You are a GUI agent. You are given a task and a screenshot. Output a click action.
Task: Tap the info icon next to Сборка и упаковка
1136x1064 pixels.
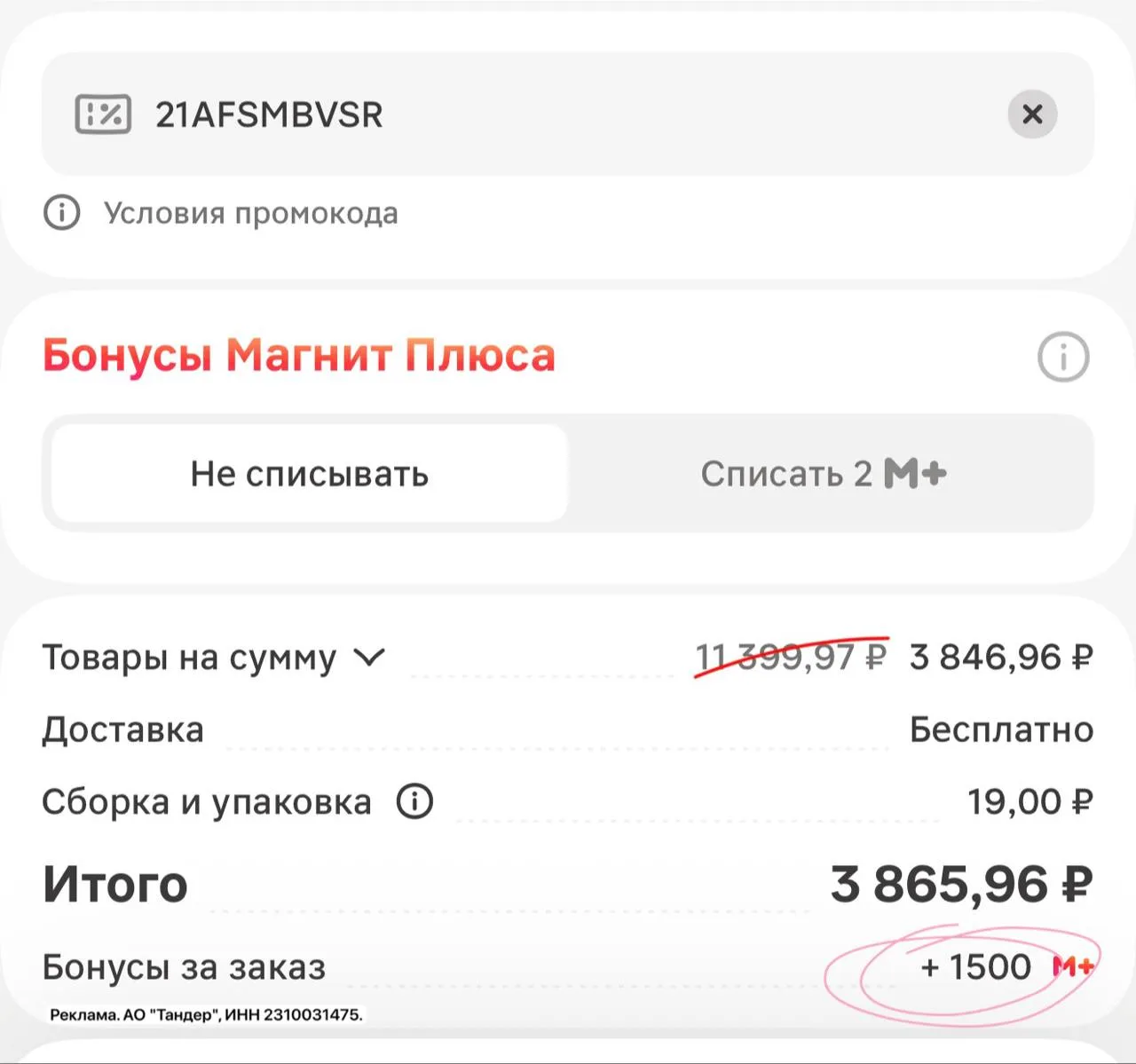[414, 801]
